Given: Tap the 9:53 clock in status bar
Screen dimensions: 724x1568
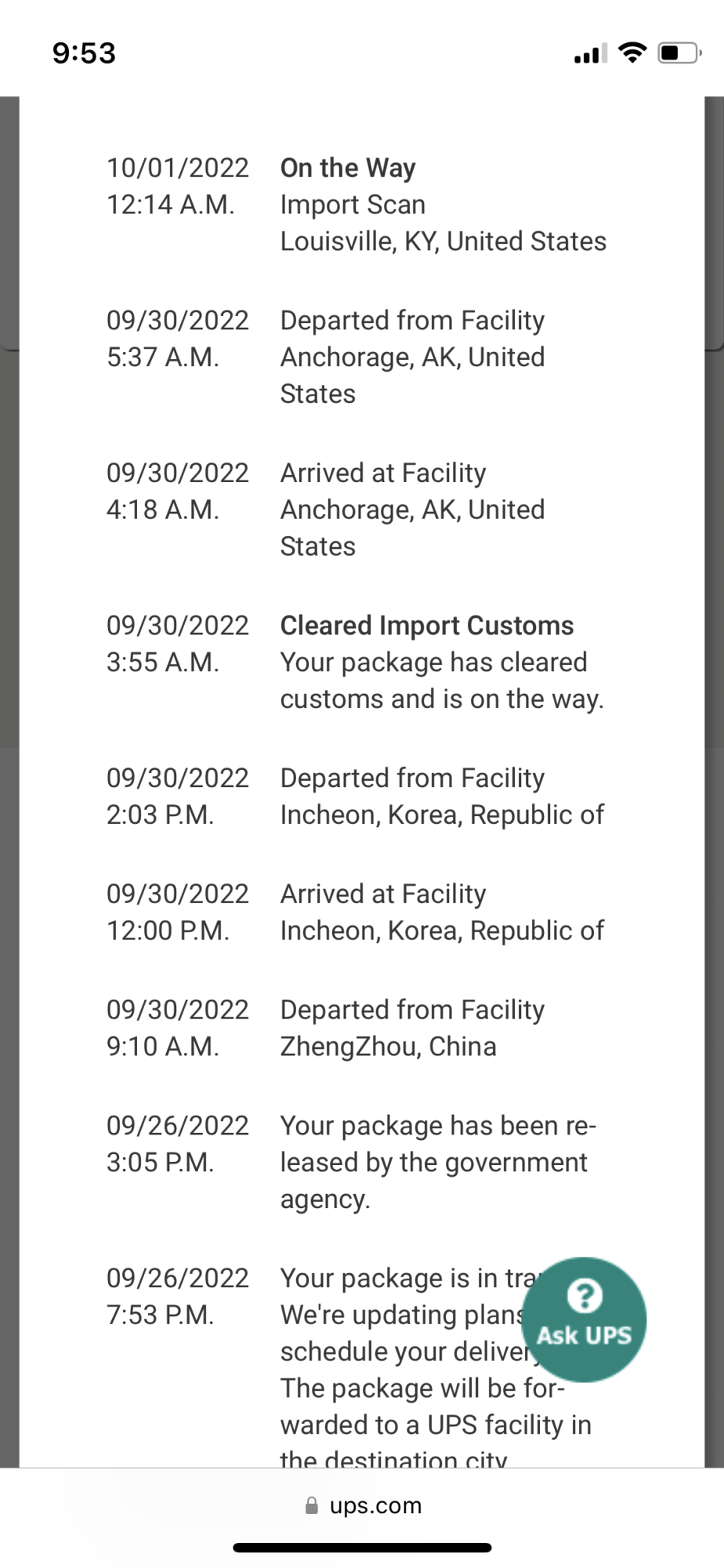Looking at the screenshot, I should (x=84, y=53).
